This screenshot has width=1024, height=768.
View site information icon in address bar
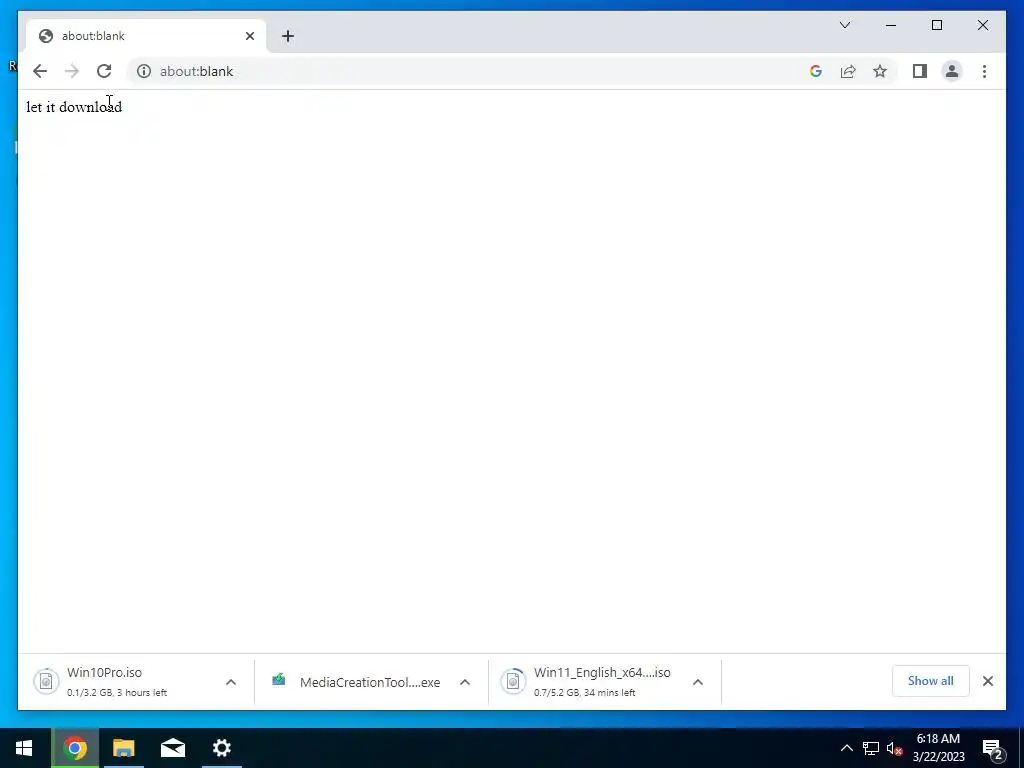pyautogui.click(x=144, y=71)
